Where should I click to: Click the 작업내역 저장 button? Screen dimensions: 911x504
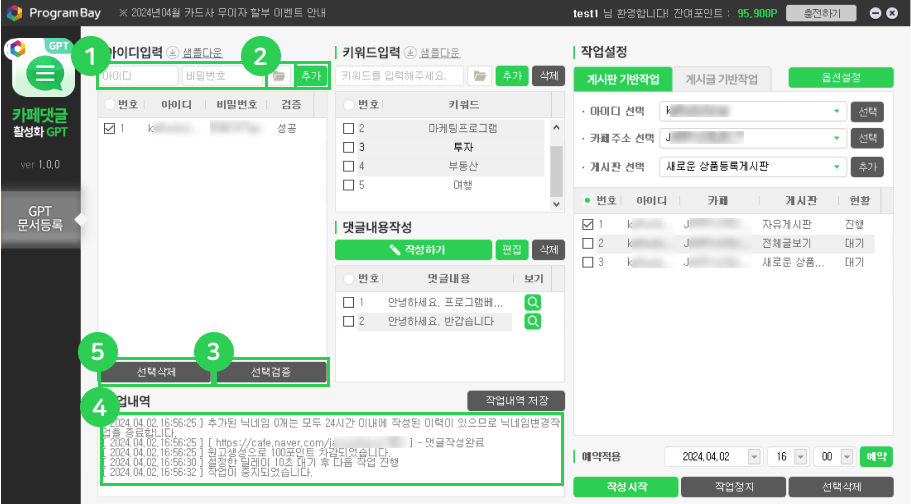[516, 401]
